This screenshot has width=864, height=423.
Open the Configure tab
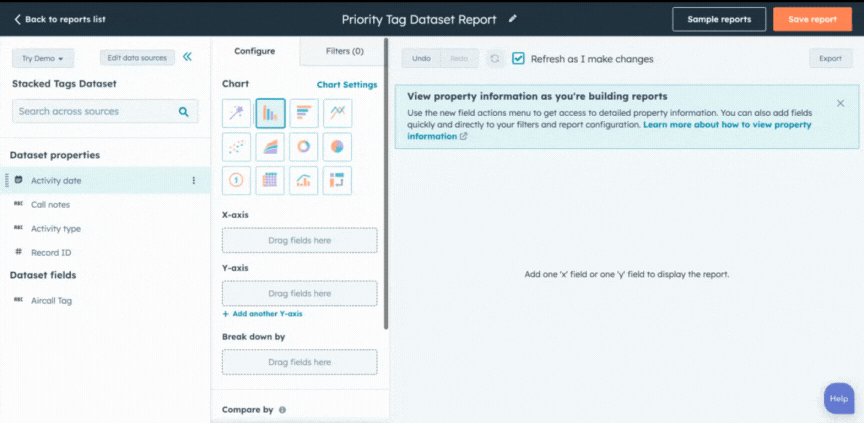click(x=255, y=51)
